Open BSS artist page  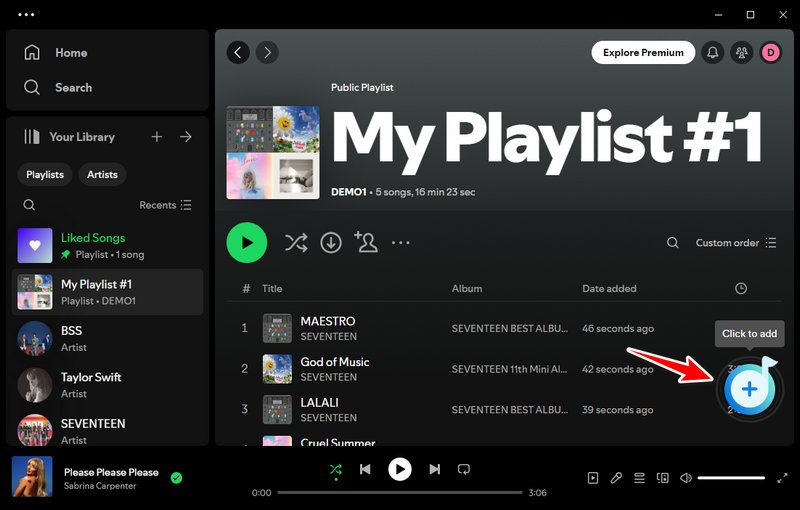click(107, 338)
